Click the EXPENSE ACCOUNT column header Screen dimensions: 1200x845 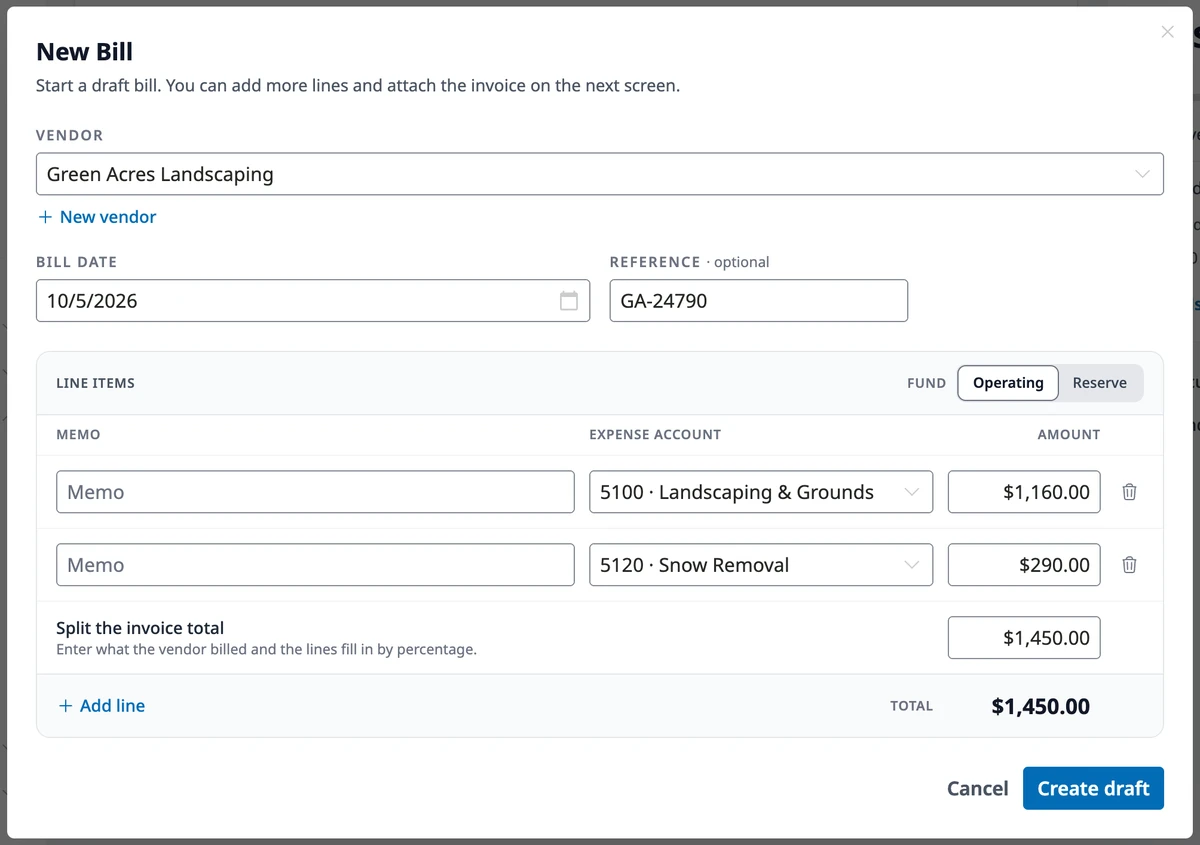[655, 435]
